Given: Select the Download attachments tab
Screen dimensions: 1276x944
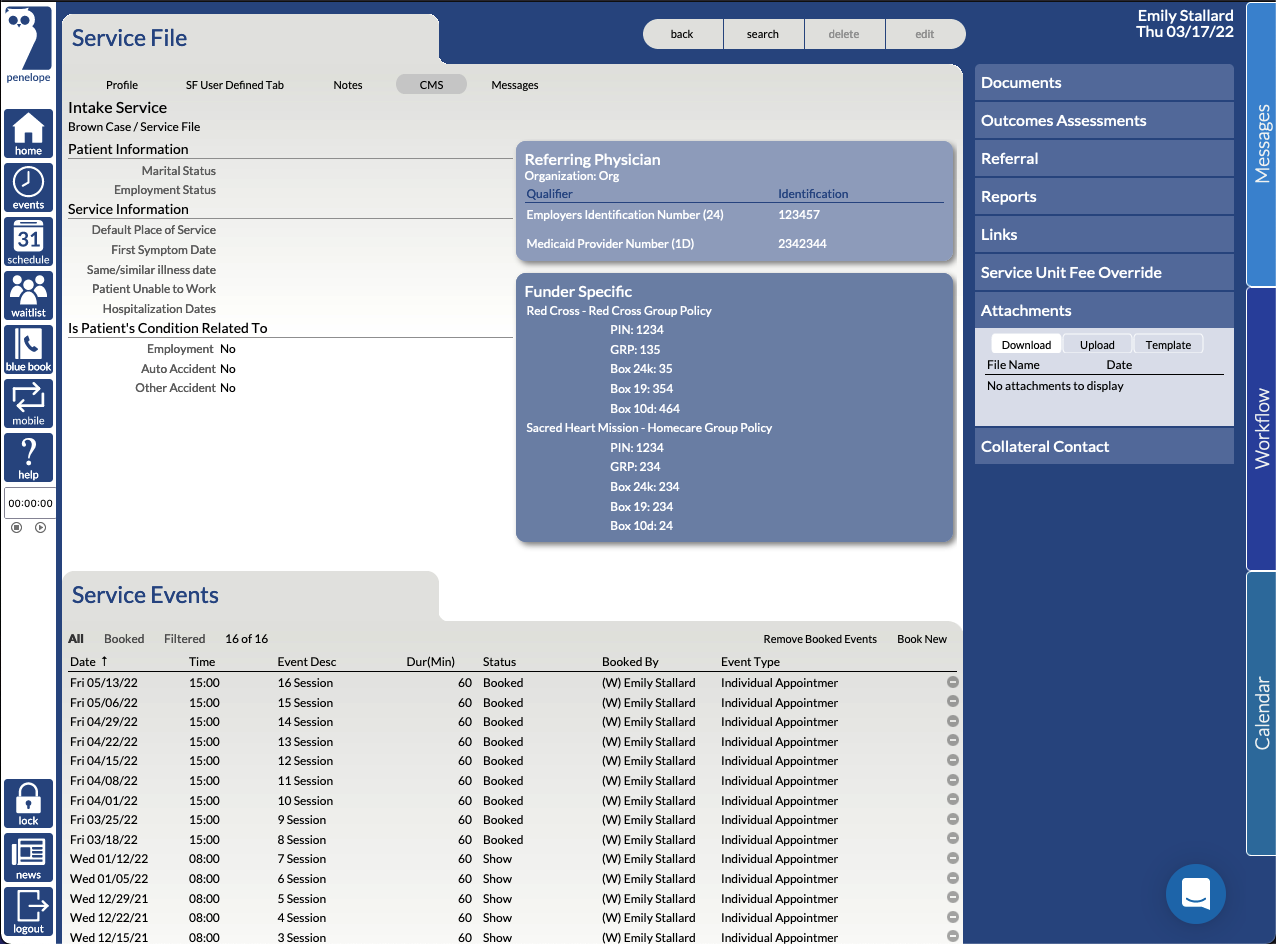Looking at the screenshot, I should click(1026, 345).
